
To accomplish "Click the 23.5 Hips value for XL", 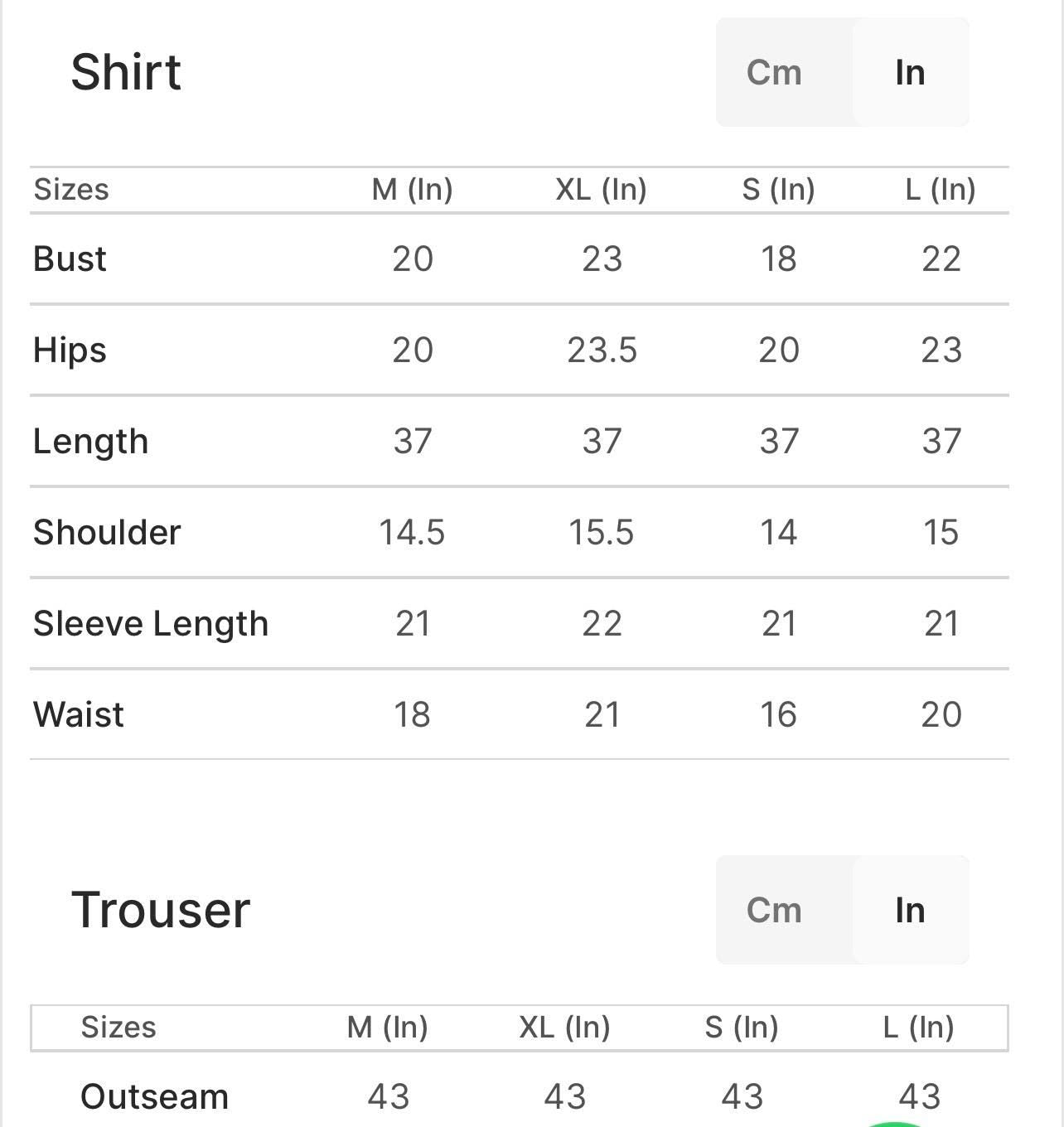I will (602, 350).
